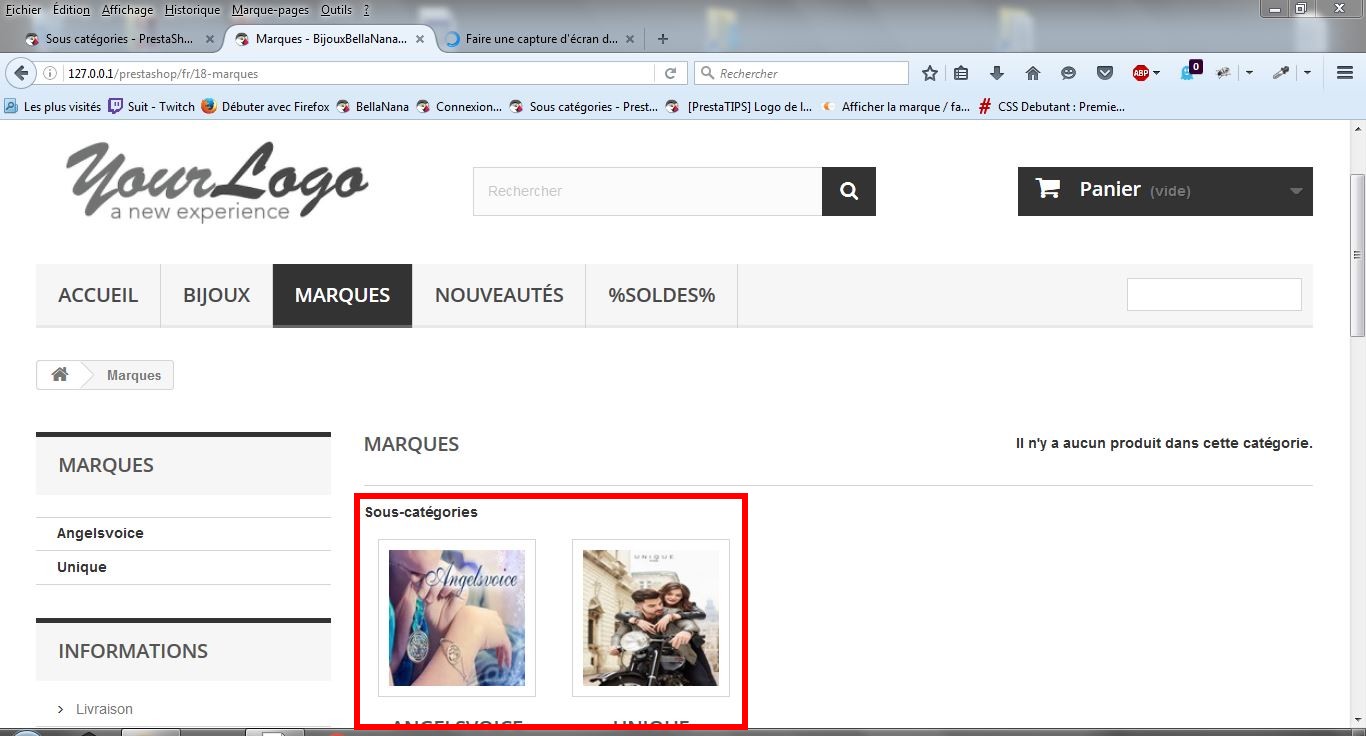Open the BellaNana bookmark
This screenshot has width=1366, height=736.
(372, 106)
